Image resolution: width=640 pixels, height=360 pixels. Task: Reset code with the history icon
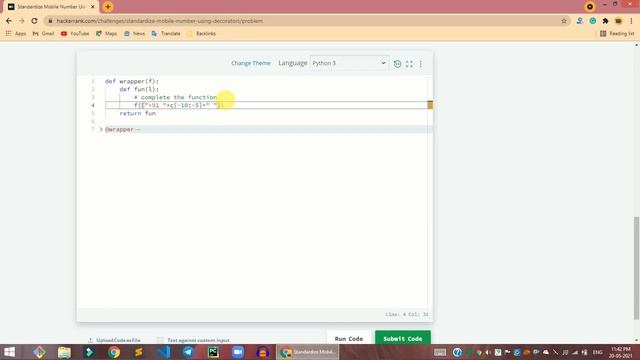click(x=397, y=64)
